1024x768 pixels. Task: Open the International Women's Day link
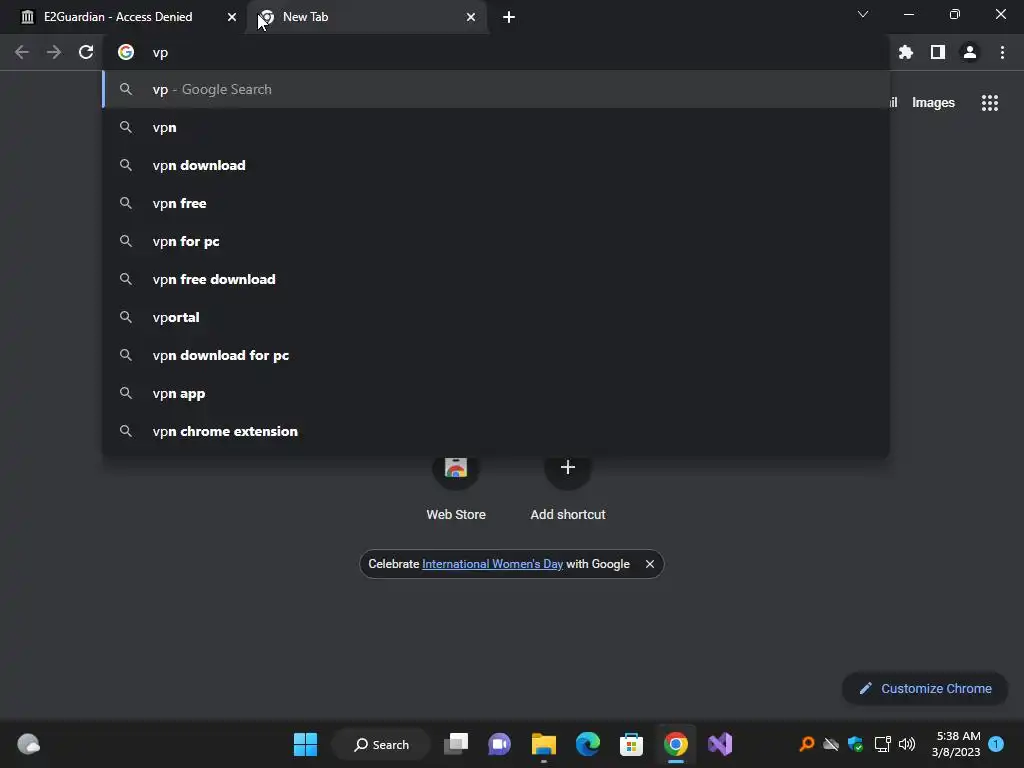click(x=492, y=564)
